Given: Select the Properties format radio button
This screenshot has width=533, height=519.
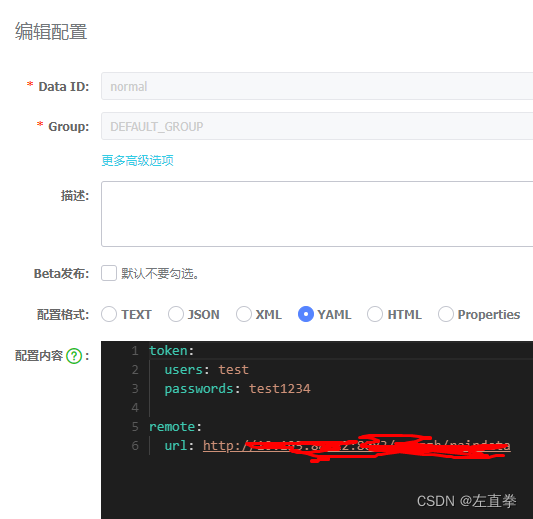Looking at the screenshot, I should (x=446, y=314).
